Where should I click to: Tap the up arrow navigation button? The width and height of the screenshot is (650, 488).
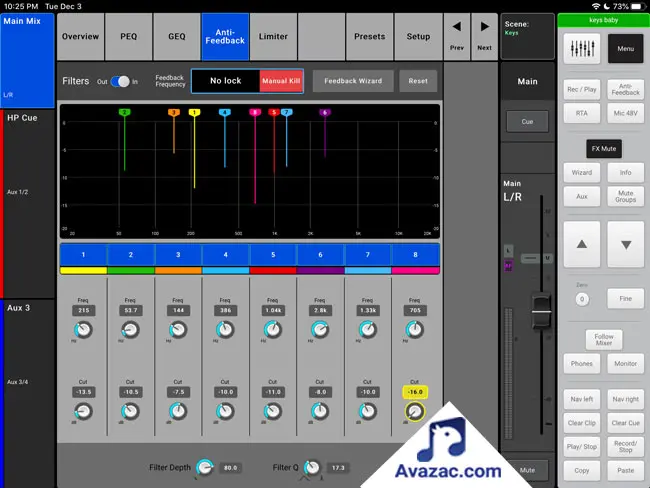point(582,244)
